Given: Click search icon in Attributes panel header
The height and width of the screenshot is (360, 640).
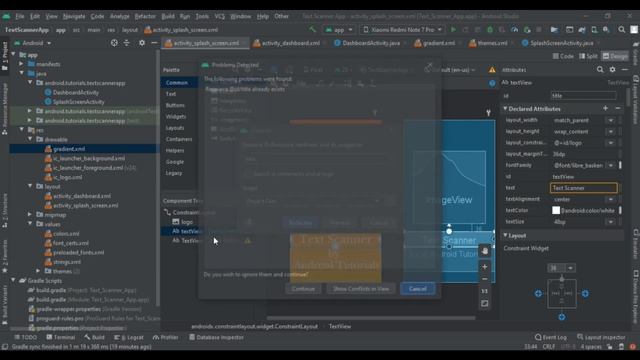Looking at the screenshot, I should (x=600, y=70).
